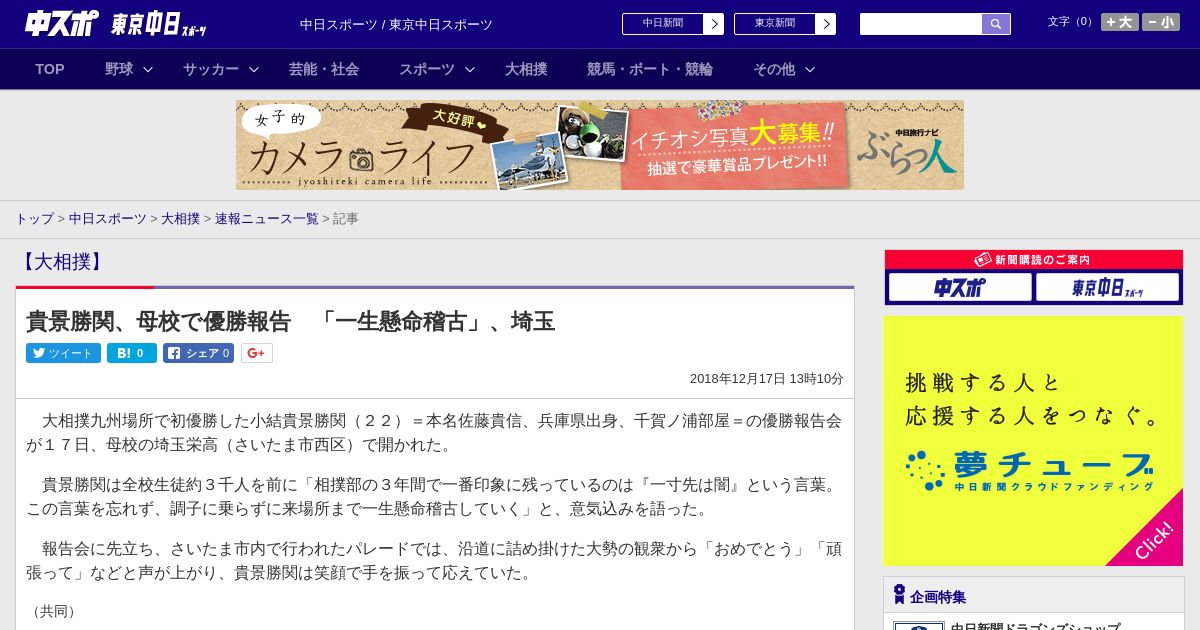Go to トップ breadcrumb link

pyautogui.click(x=34, y=218)
